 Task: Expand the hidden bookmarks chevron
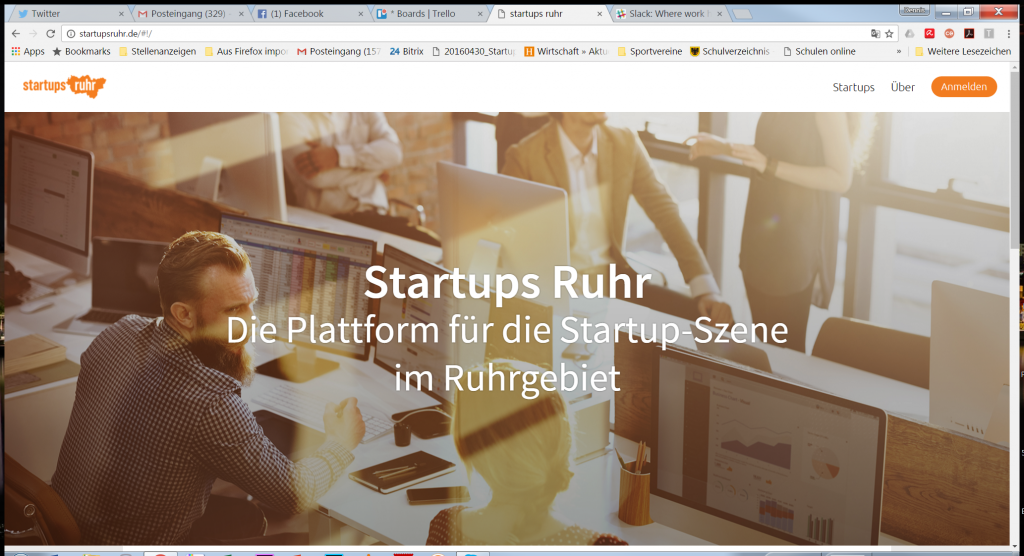click(x=899, y=52)
